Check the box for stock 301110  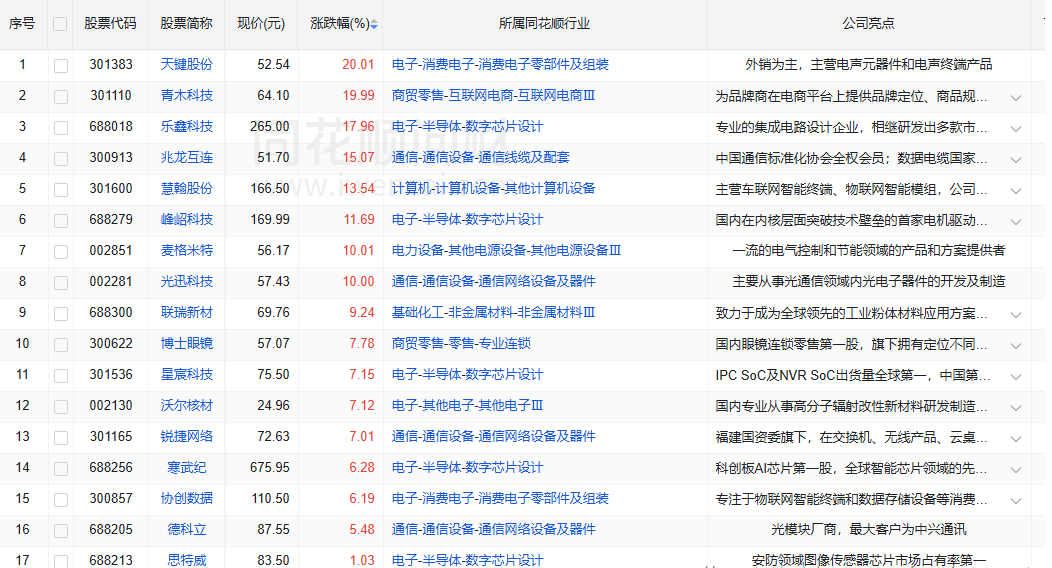tap(60, 97)
